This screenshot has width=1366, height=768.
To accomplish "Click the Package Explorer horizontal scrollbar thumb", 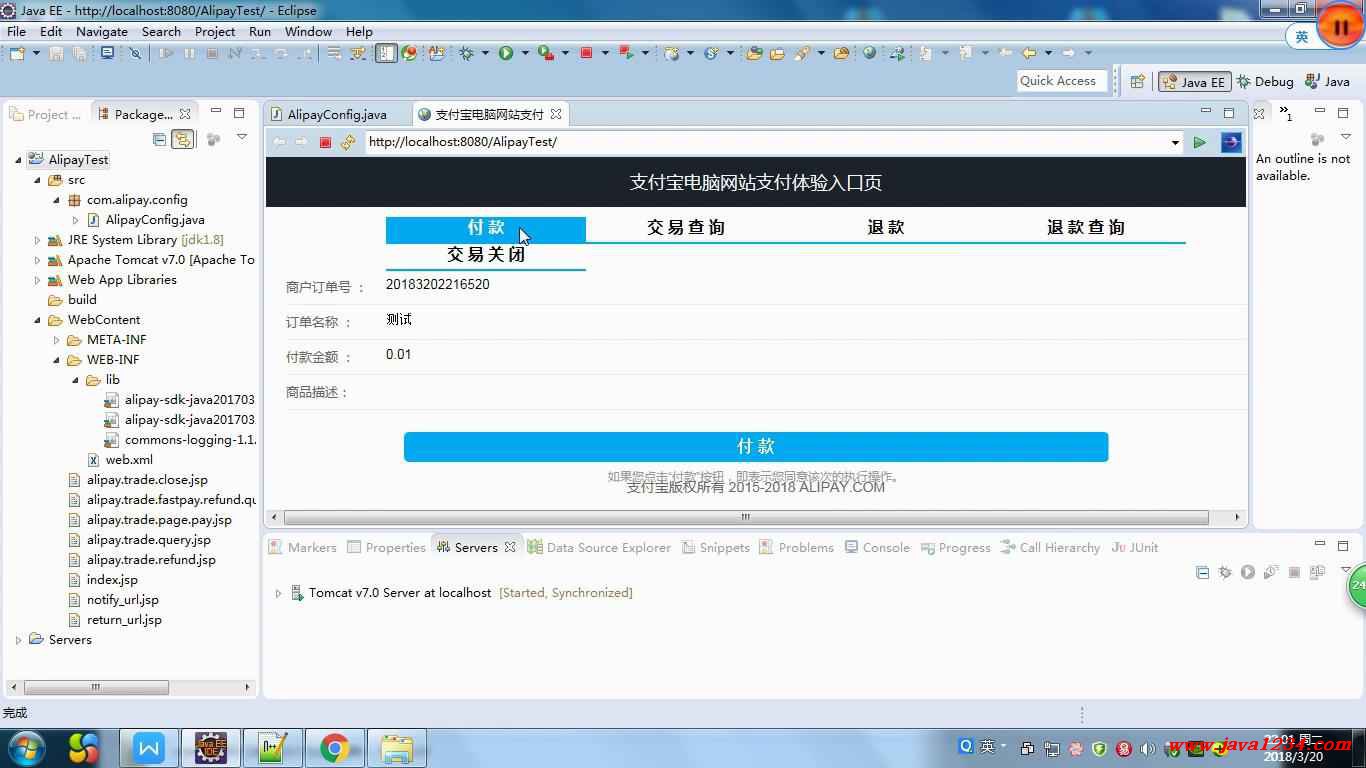I will (x=96, y=687).
